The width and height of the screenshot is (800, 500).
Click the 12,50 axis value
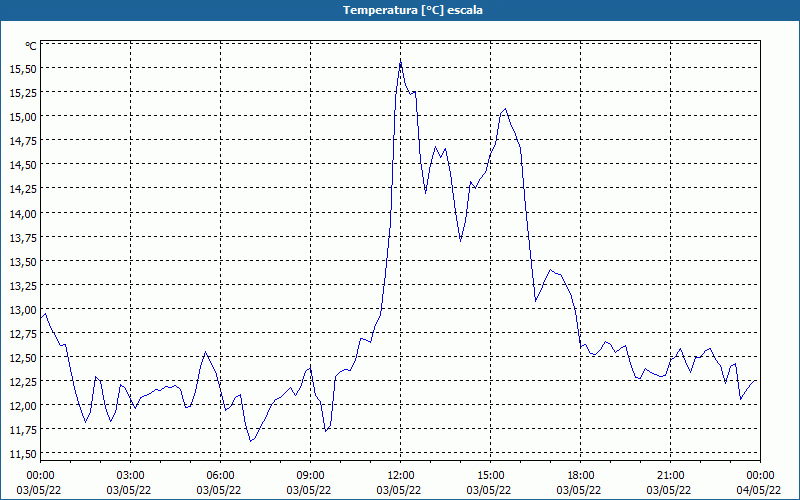(x=23, y=358)
